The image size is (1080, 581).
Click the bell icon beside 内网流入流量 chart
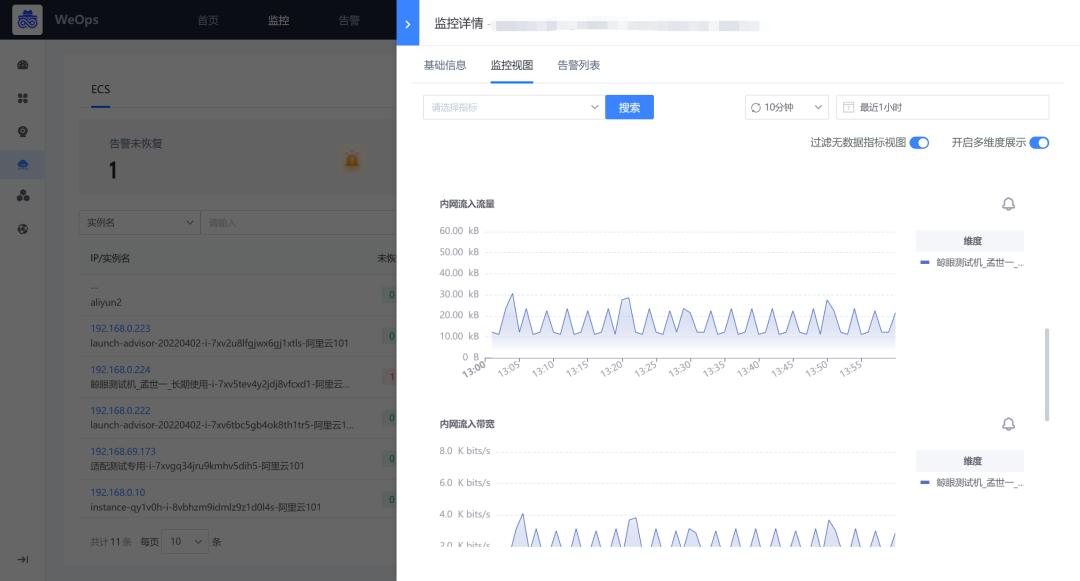pos(1008,203)
